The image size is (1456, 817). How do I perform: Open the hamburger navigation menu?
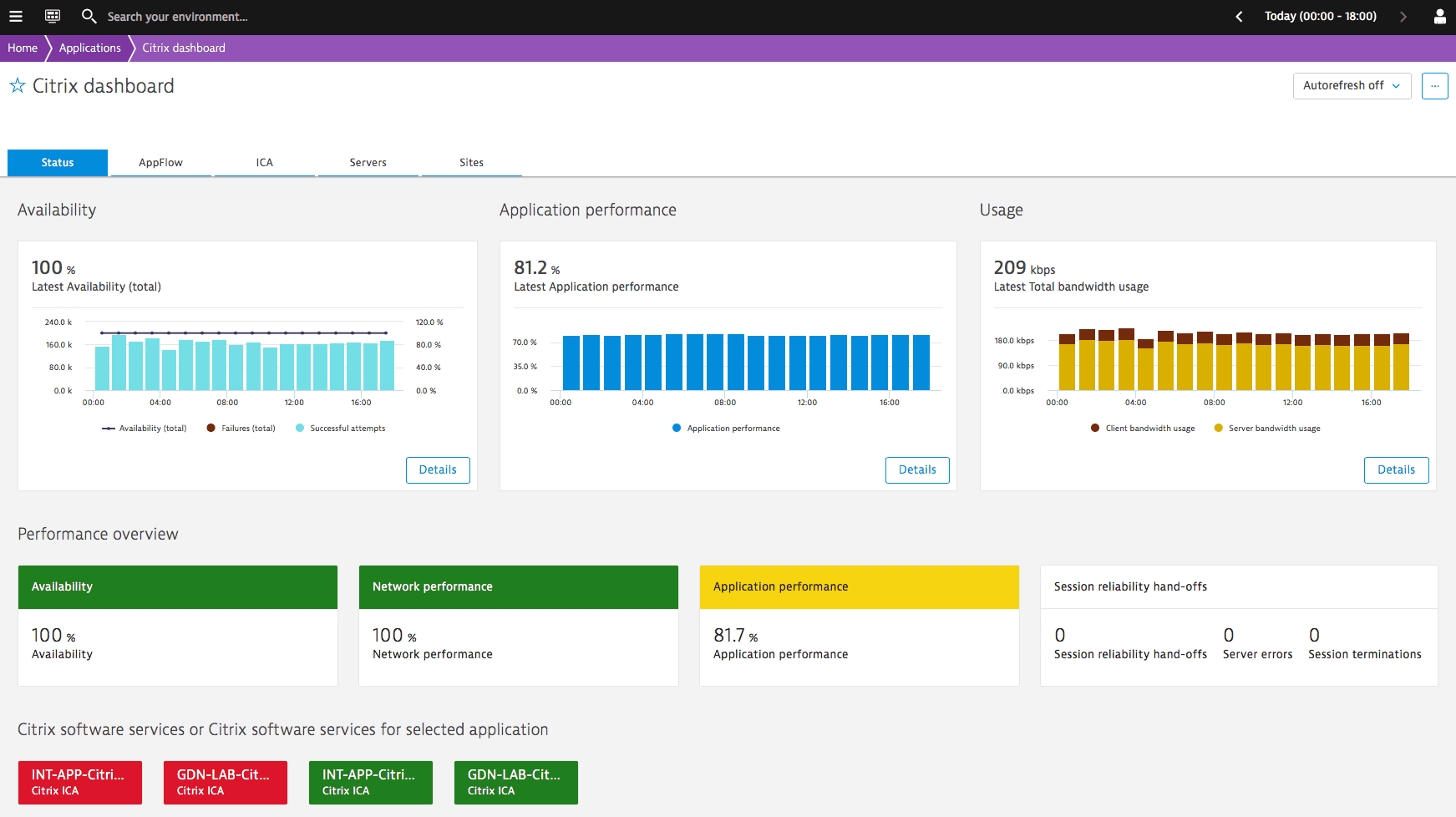coord(16,16)
